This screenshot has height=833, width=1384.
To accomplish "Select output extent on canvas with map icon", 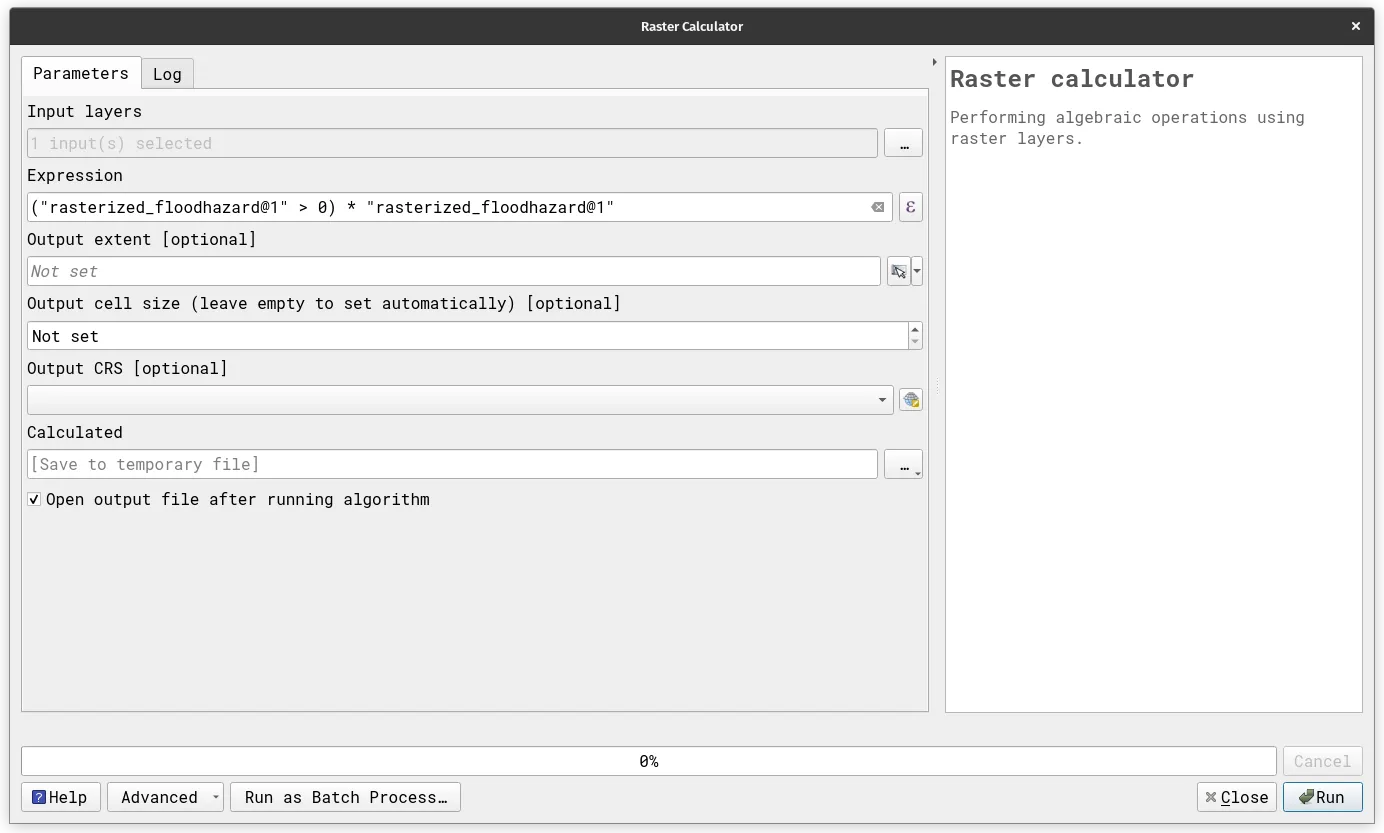I will [896, 271].
